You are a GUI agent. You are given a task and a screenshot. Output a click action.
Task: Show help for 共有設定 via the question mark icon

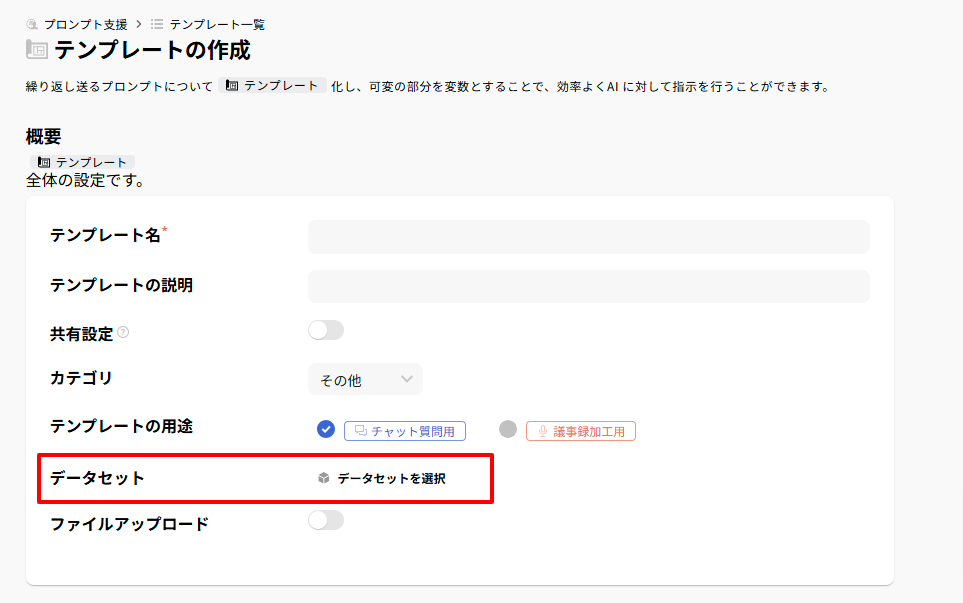[123, 332]
